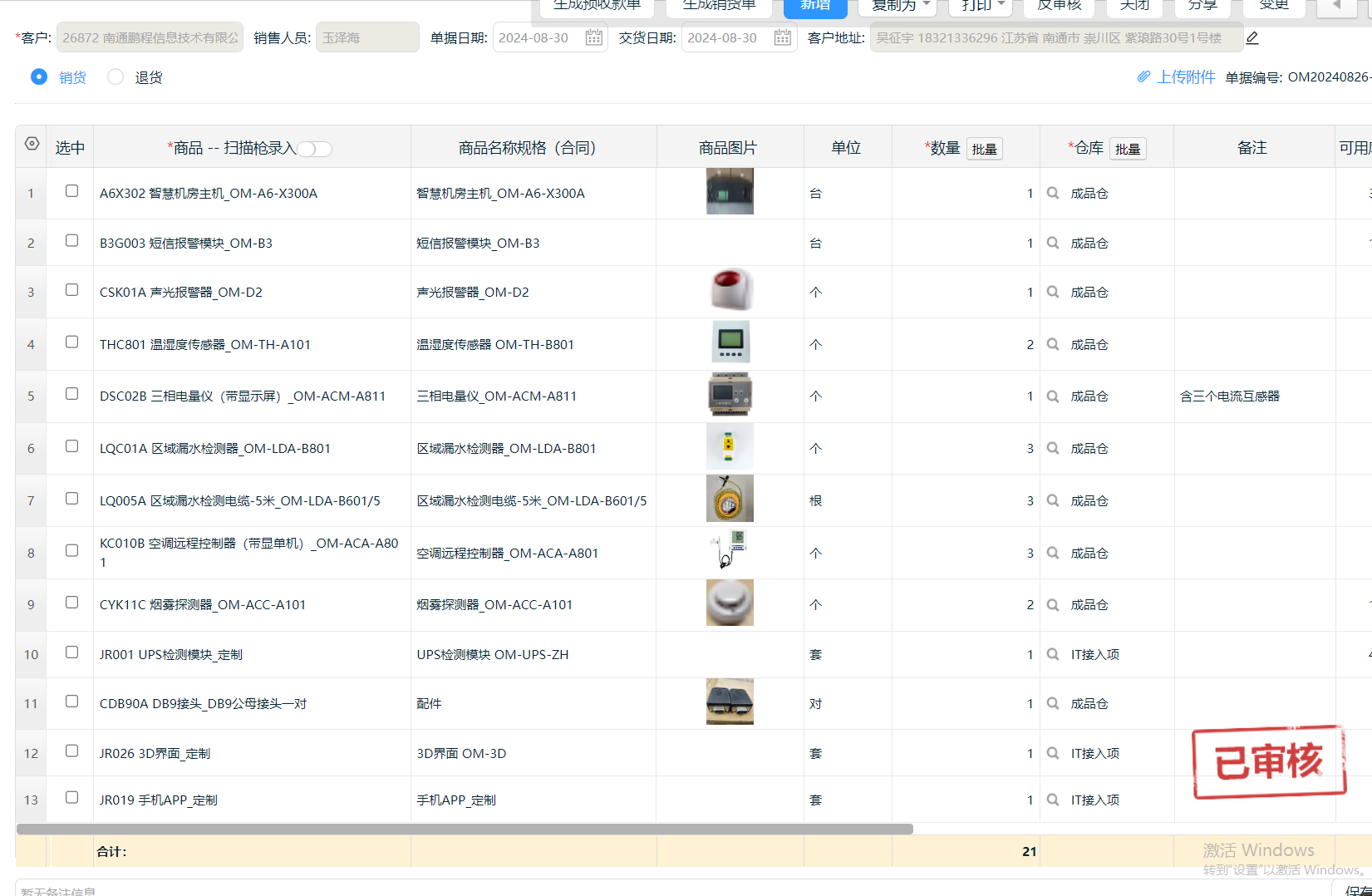Open the 声光报警器 red alarm thumbnail

pos(730,290)
